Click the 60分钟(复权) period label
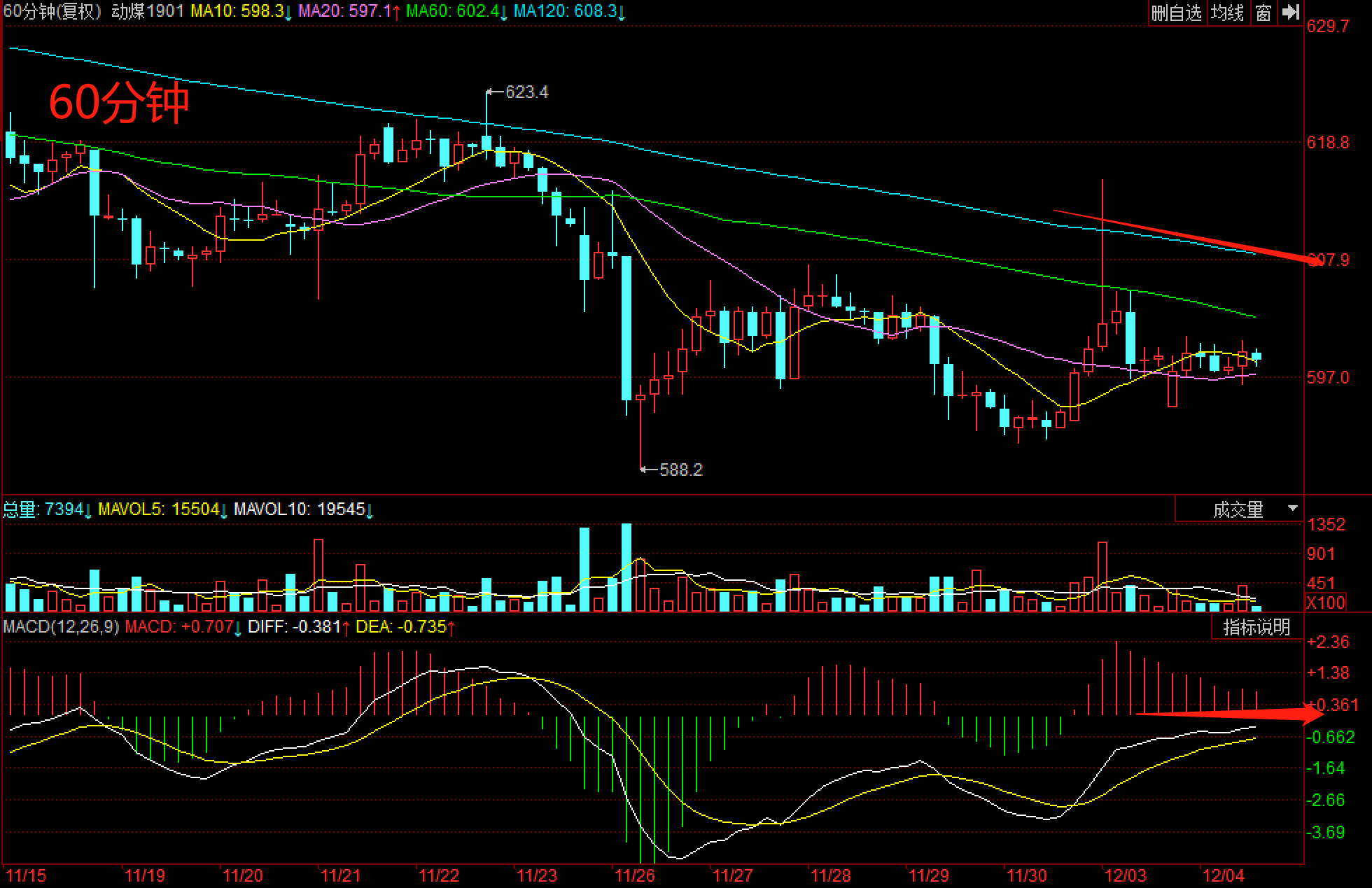This screenshot has width=1372, height=888. tap(54, 11)
